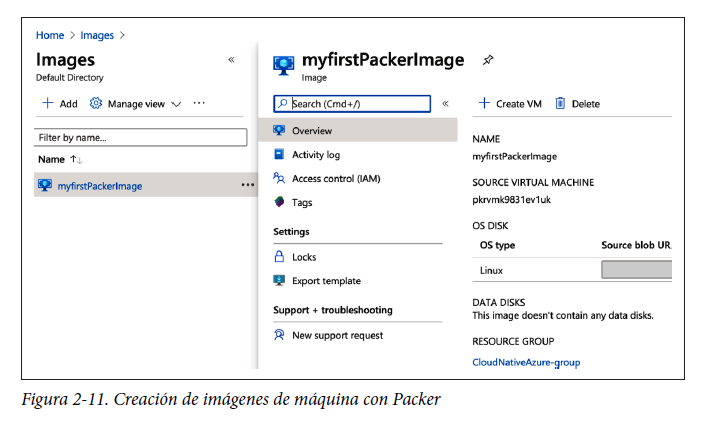Collapse the Images list panel
Image resolution: width=707 pixels, height=421 pixels.
[x=231, y=60]
